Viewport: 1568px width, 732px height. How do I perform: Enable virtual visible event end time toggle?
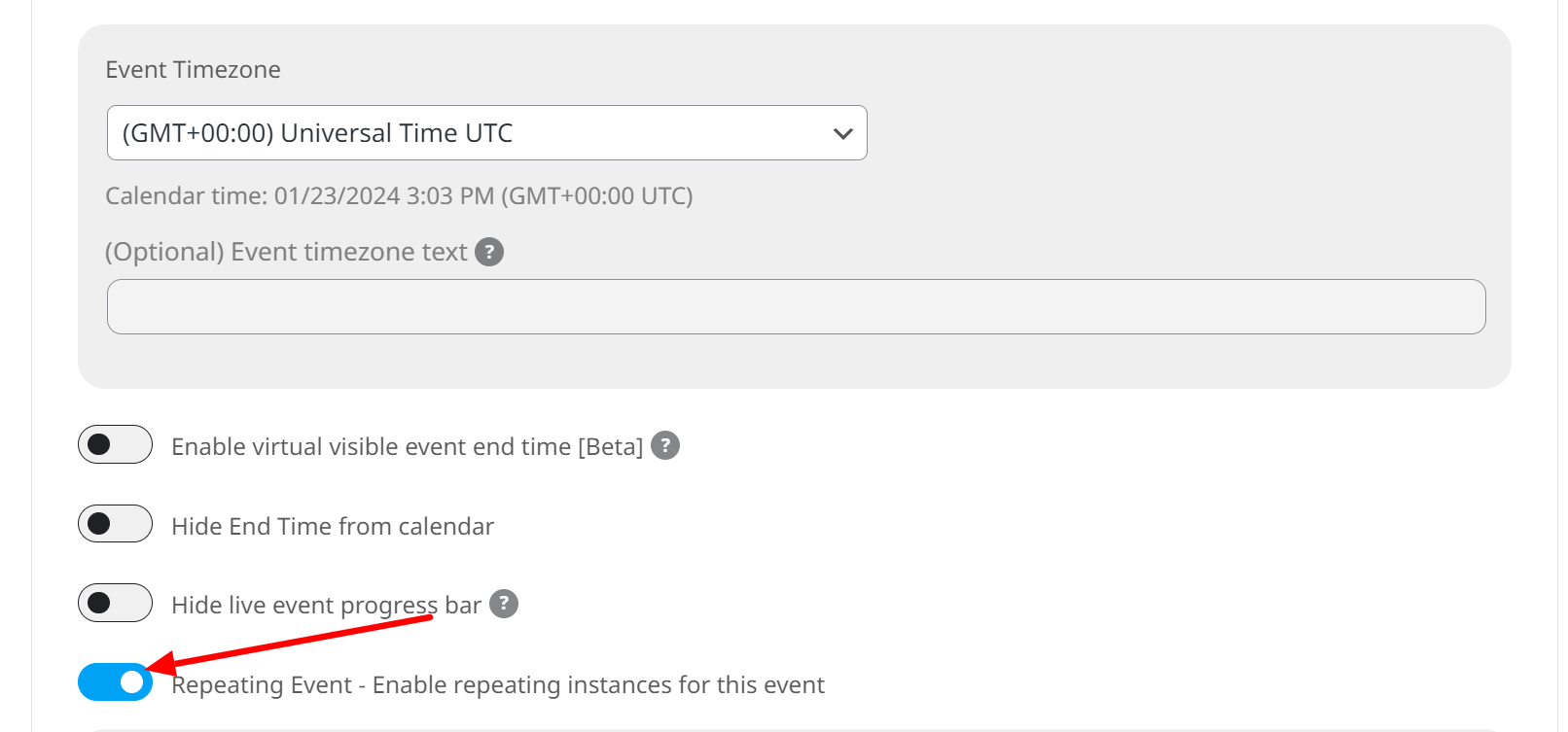116,444
